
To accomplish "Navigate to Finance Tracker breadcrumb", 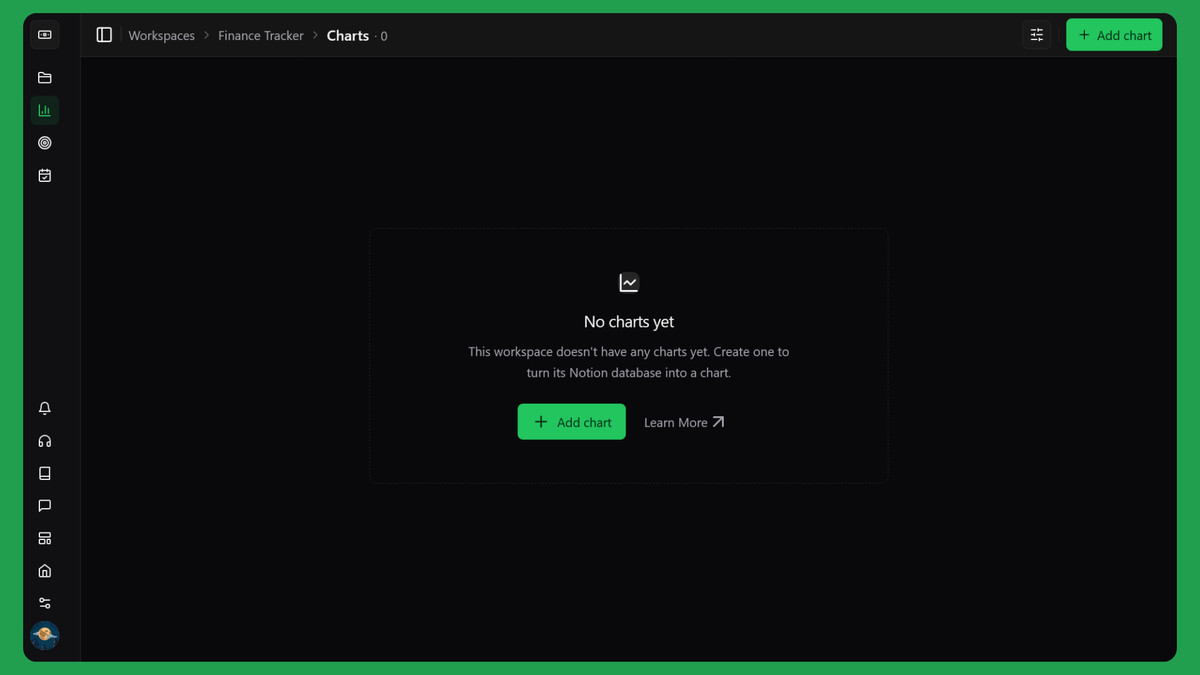I will pyautogui.click(x=261, y=35).
